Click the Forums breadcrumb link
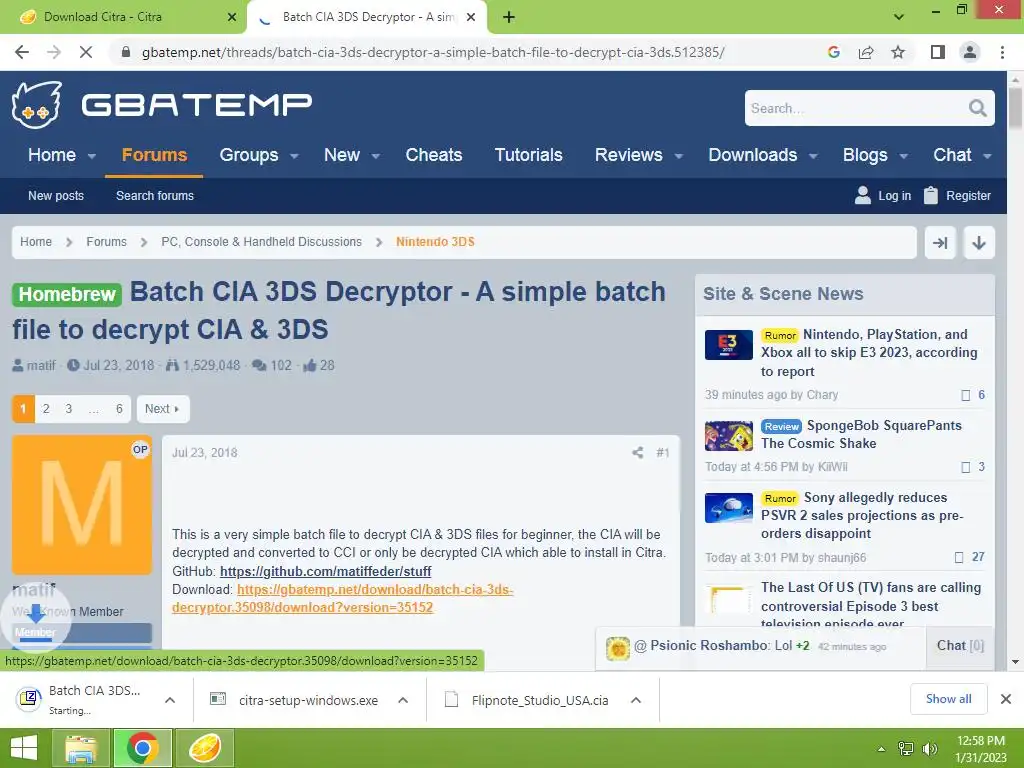This screenshot has width=1024, height=768. (x=106, y=242)
